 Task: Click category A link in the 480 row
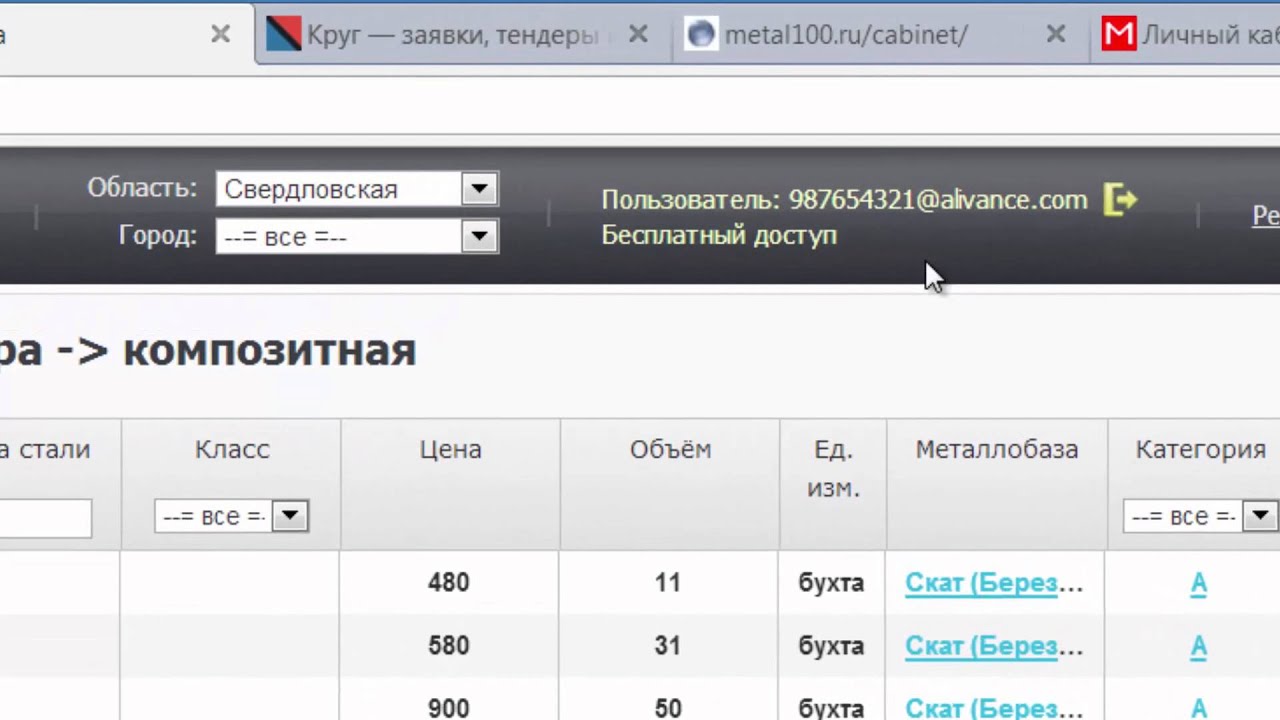[x=1198, y=583]
